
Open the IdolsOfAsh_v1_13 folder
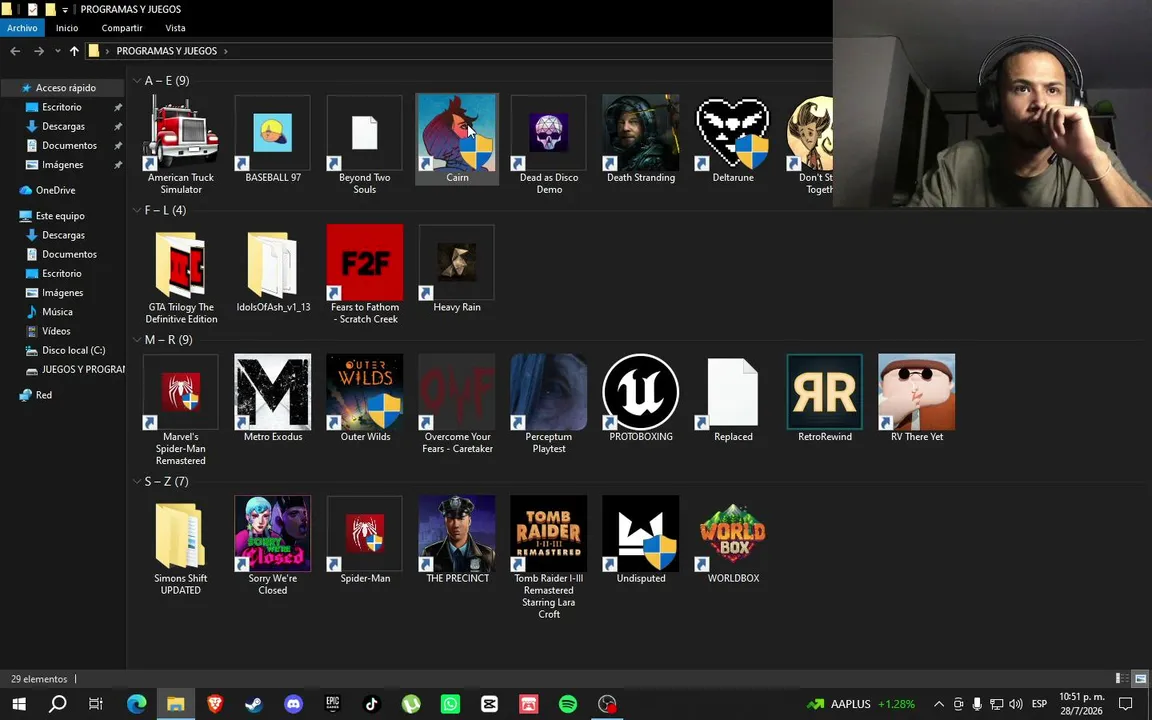(273, 269)
